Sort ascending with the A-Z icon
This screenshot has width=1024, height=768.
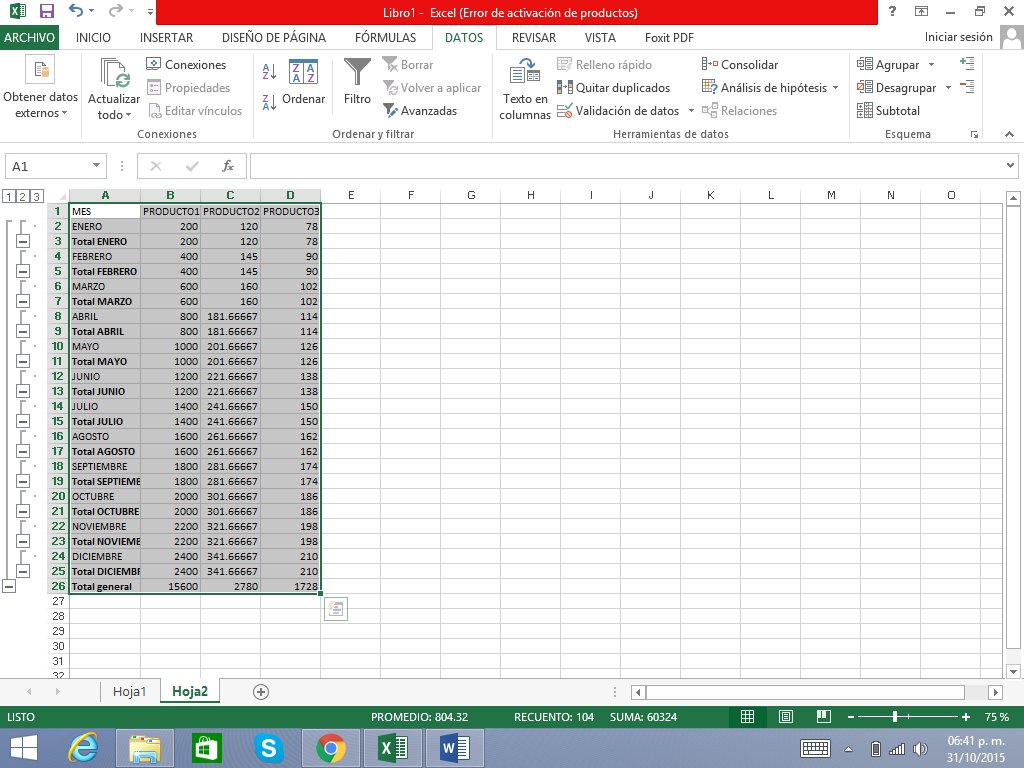[x=269, y=72]
